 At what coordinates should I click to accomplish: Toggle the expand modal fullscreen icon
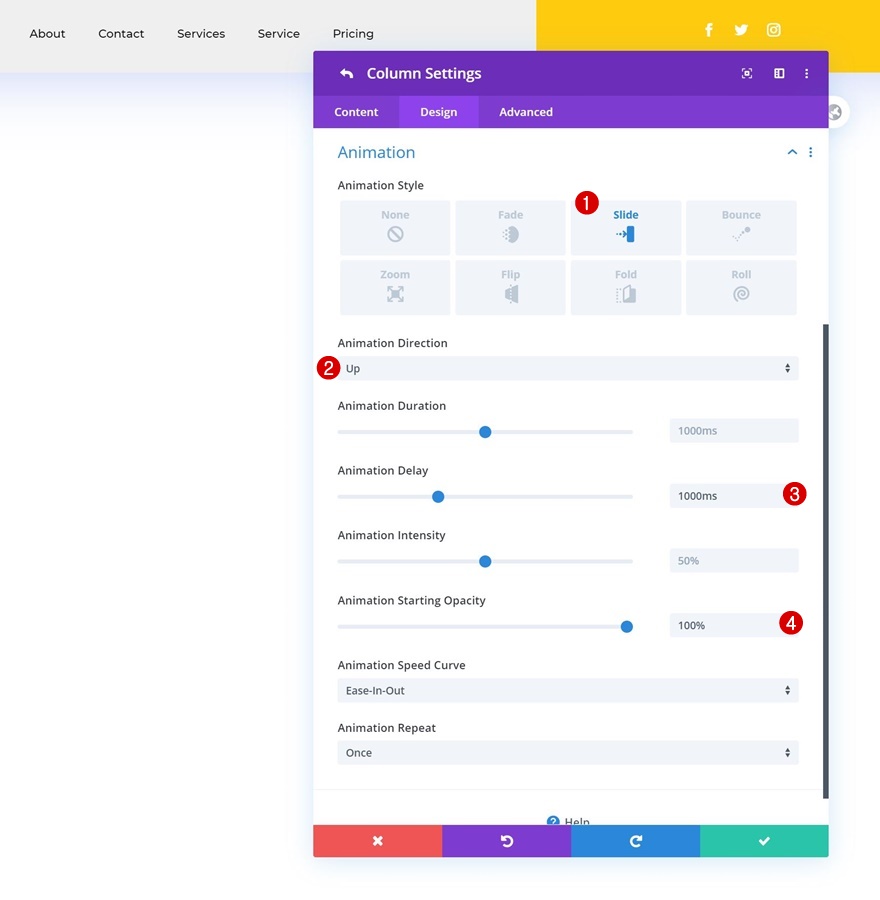tap(747, 73)
